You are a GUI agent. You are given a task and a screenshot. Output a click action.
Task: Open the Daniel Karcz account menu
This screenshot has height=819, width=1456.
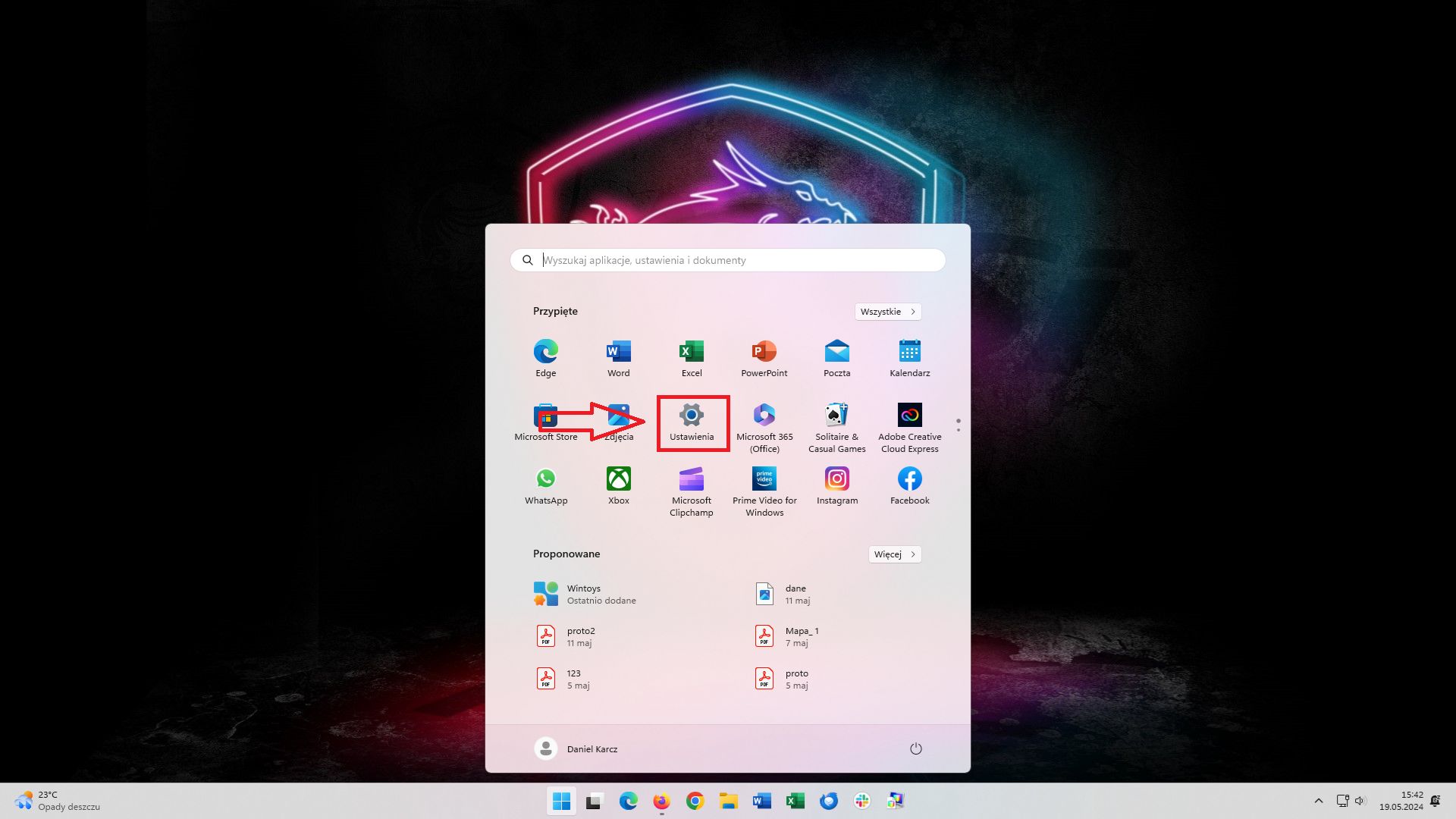coord(591,748)
